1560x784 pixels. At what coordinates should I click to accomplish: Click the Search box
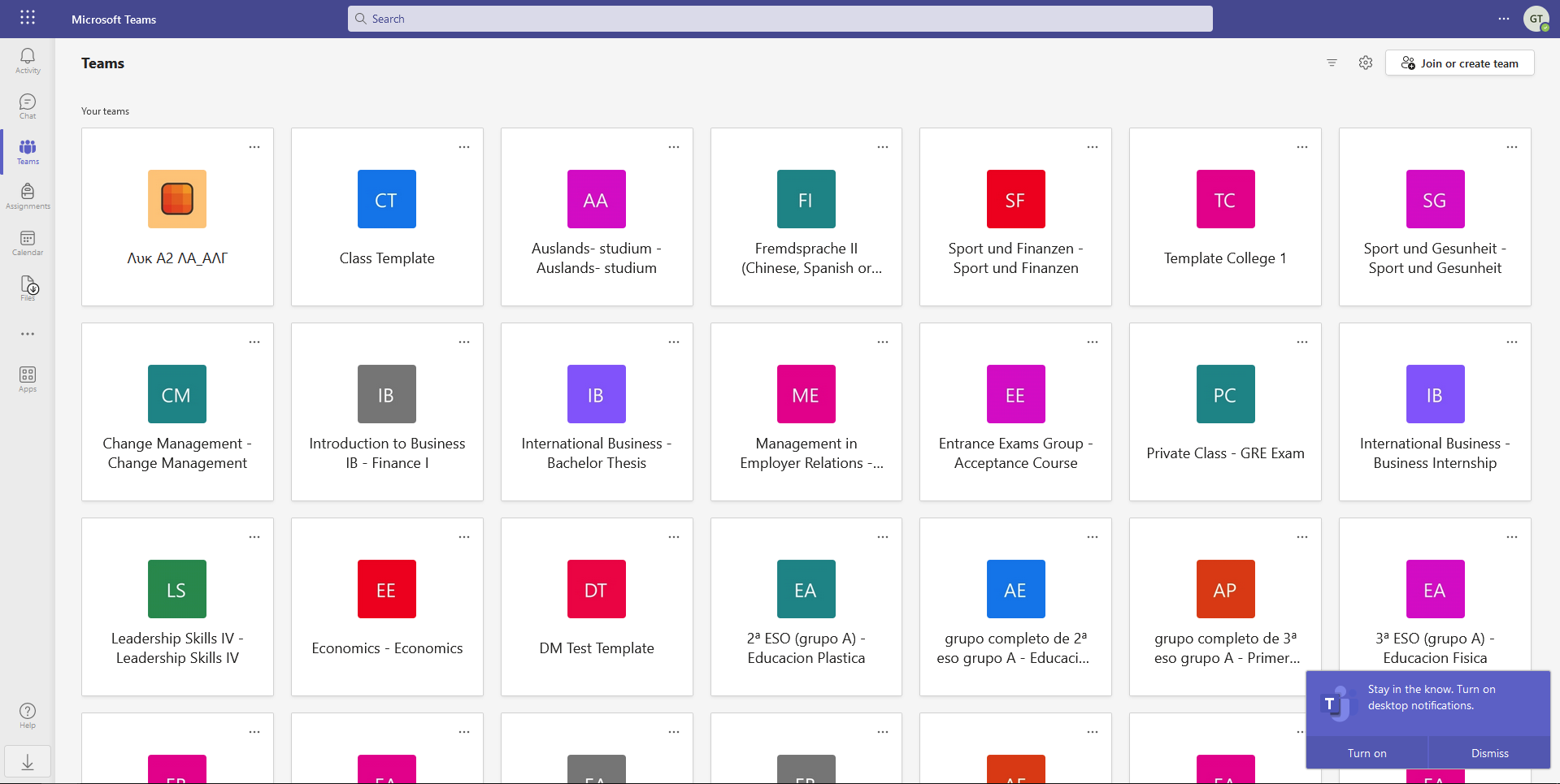pyautogui.click(x=780, y=19)
